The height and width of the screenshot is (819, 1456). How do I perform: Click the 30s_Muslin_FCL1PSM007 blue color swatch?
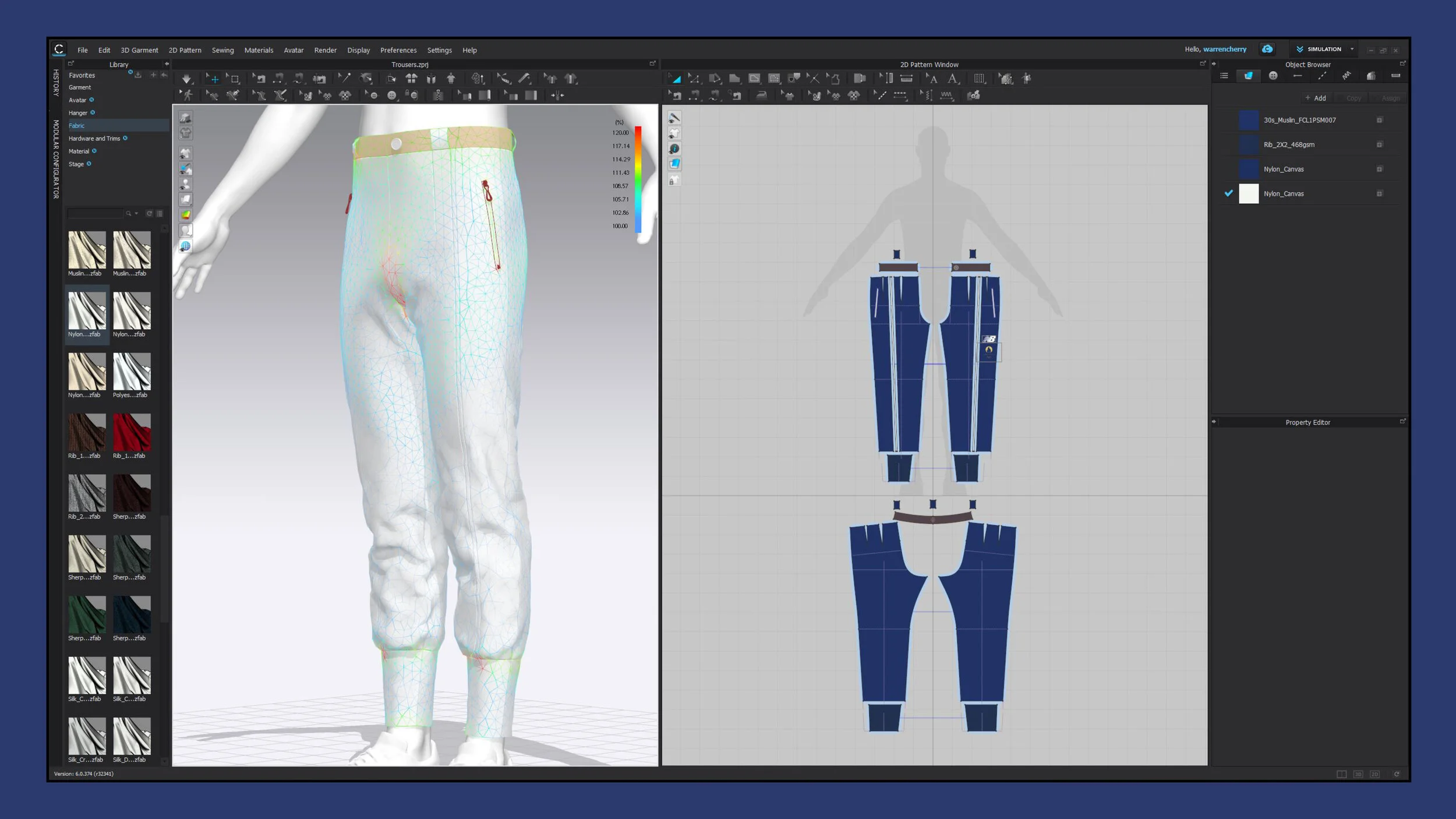click(1248, 121)
